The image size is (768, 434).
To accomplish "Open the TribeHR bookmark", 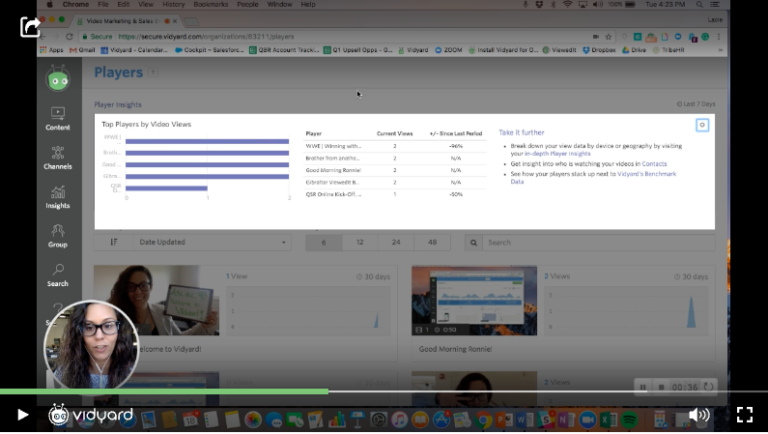I will 668,50.
